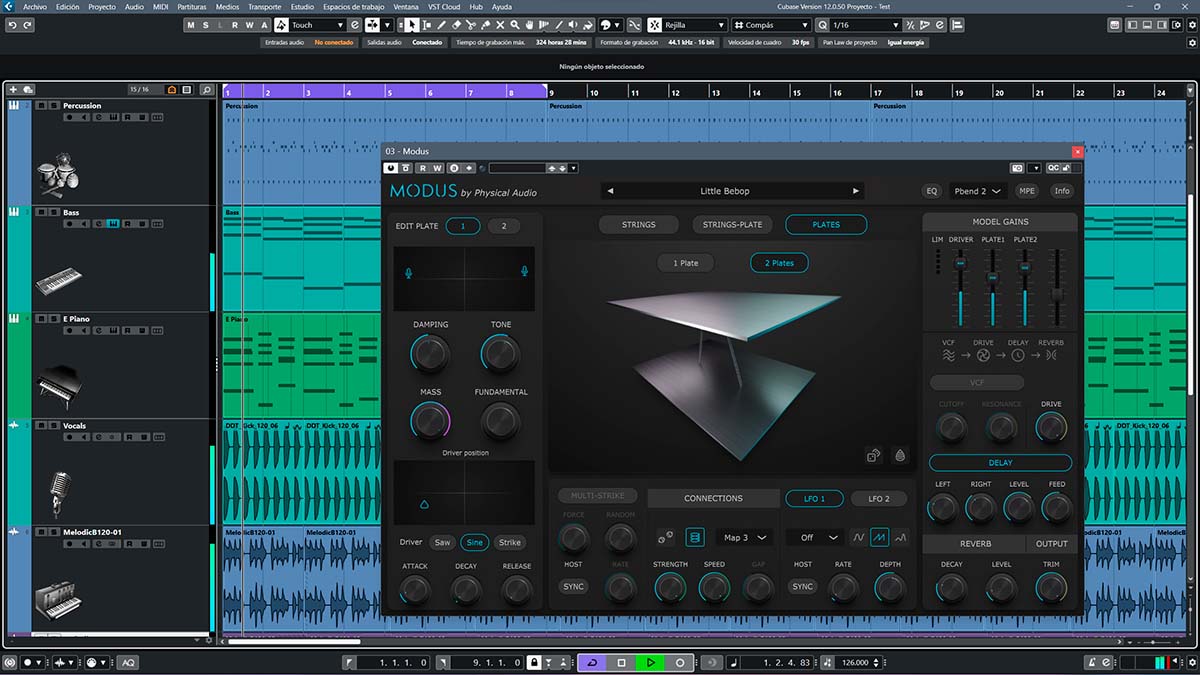Click the Record button in the transport bar
Viewport: 1200px width, 675px height.
point(680,662)
